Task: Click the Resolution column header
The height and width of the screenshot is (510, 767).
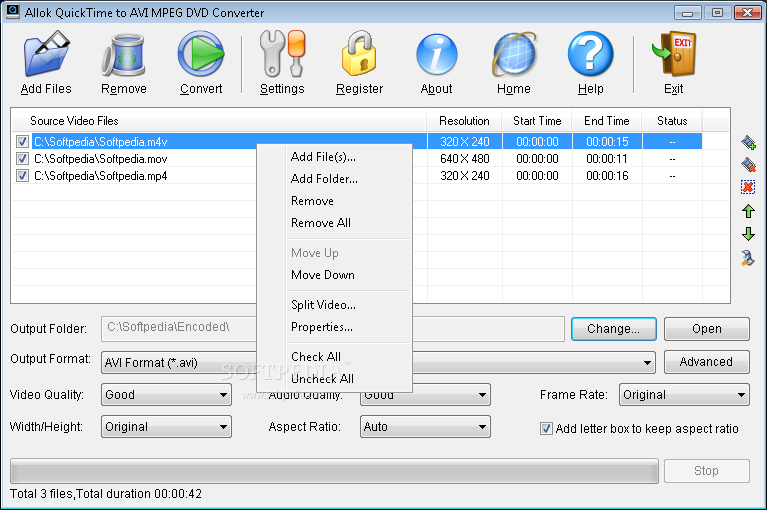Action: coord(464,121)
